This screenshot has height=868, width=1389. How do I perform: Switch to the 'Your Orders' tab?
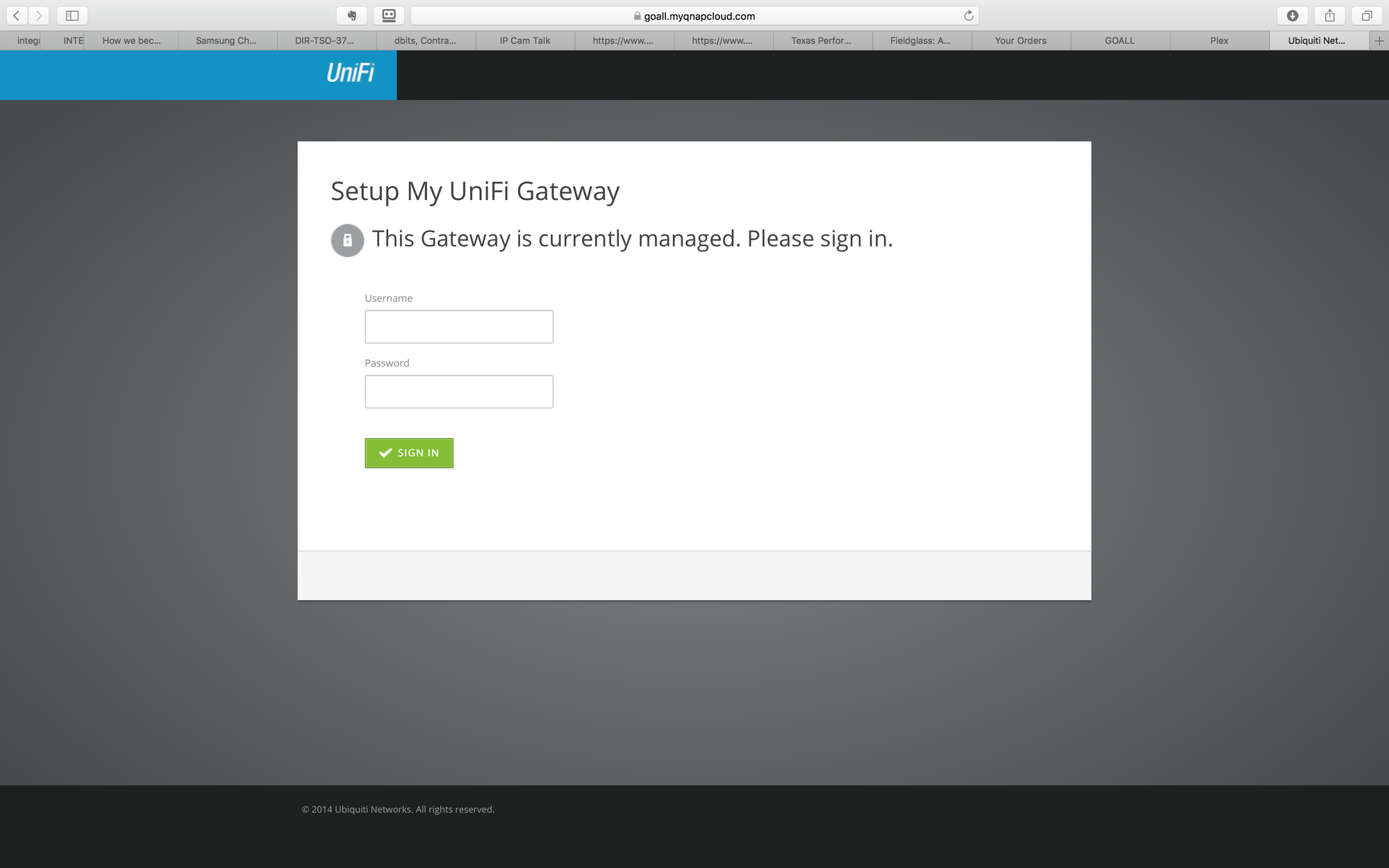(x=1020, y=40)
